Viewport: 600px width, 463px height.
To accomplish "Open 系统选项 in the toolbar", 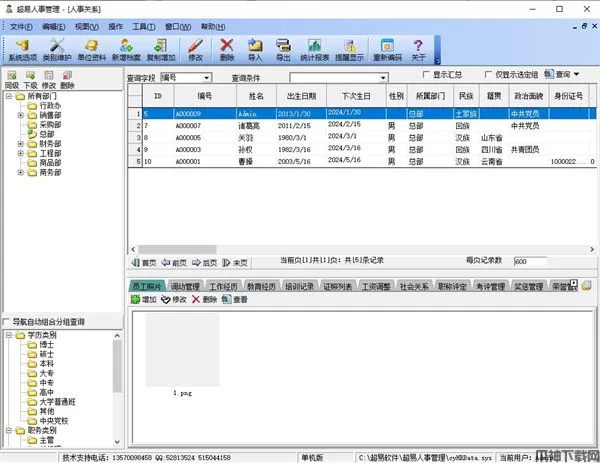I will click(x=22, y=50).
